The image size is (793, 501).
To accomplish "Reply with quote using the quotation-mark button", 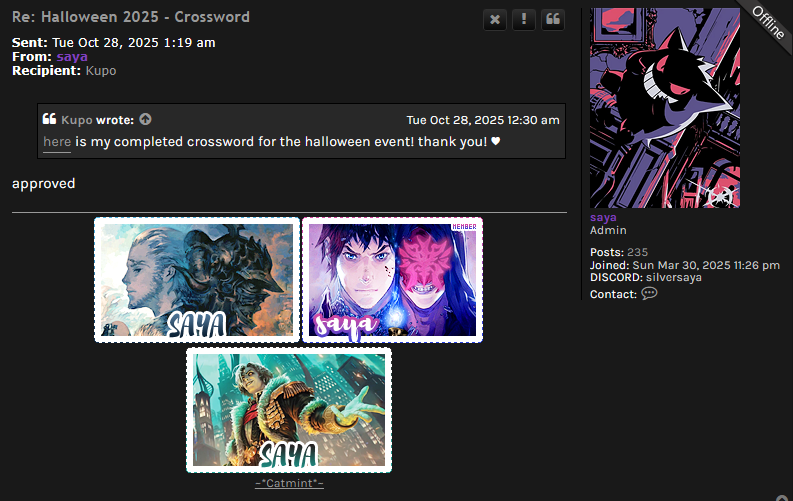I will pyautogui.click(x=553, y=20).
